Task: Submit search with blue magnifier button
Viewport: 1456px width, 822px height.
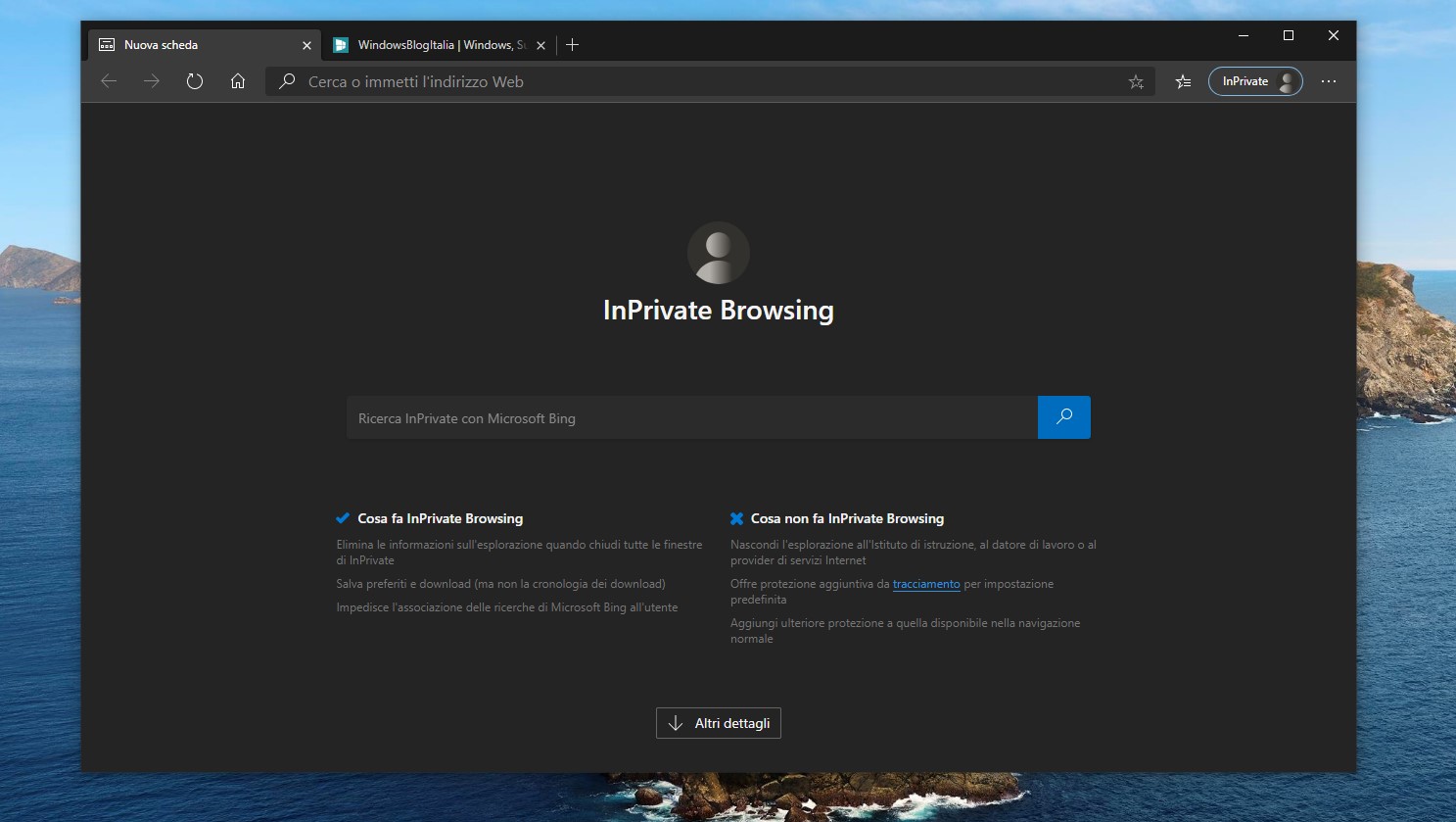Action: [x=1064, y=417]
